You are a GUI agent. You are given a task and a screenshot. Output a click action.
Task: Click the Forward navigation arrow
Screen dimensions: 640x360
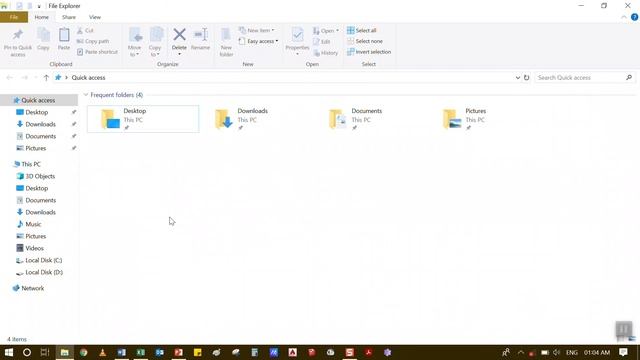click(x=24, y=78)
